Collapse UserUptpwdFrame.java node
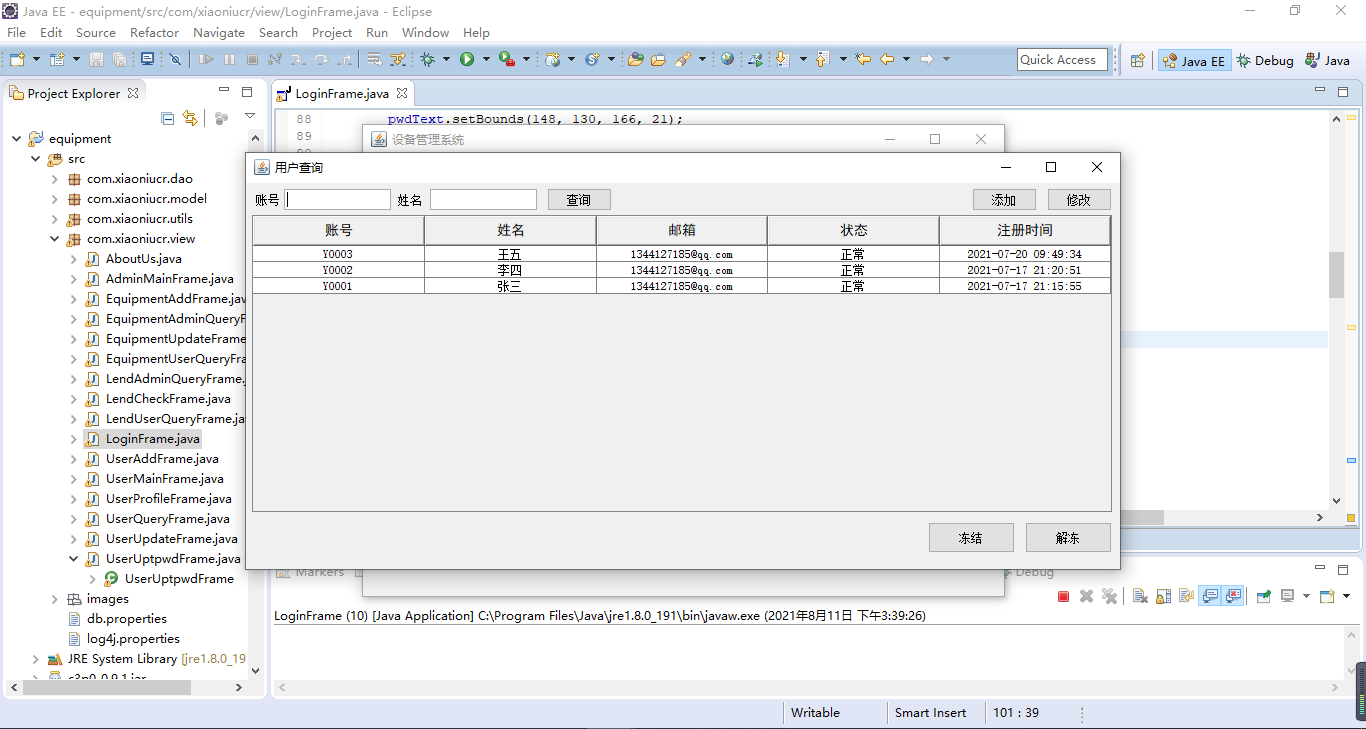 pyautogui.click(x=74, y=559)
